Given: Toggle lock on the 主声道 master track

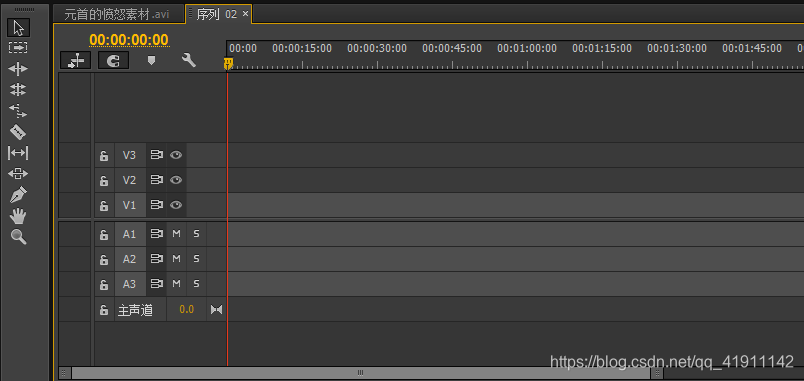Looking at the screenshot, I should (104, 310).
